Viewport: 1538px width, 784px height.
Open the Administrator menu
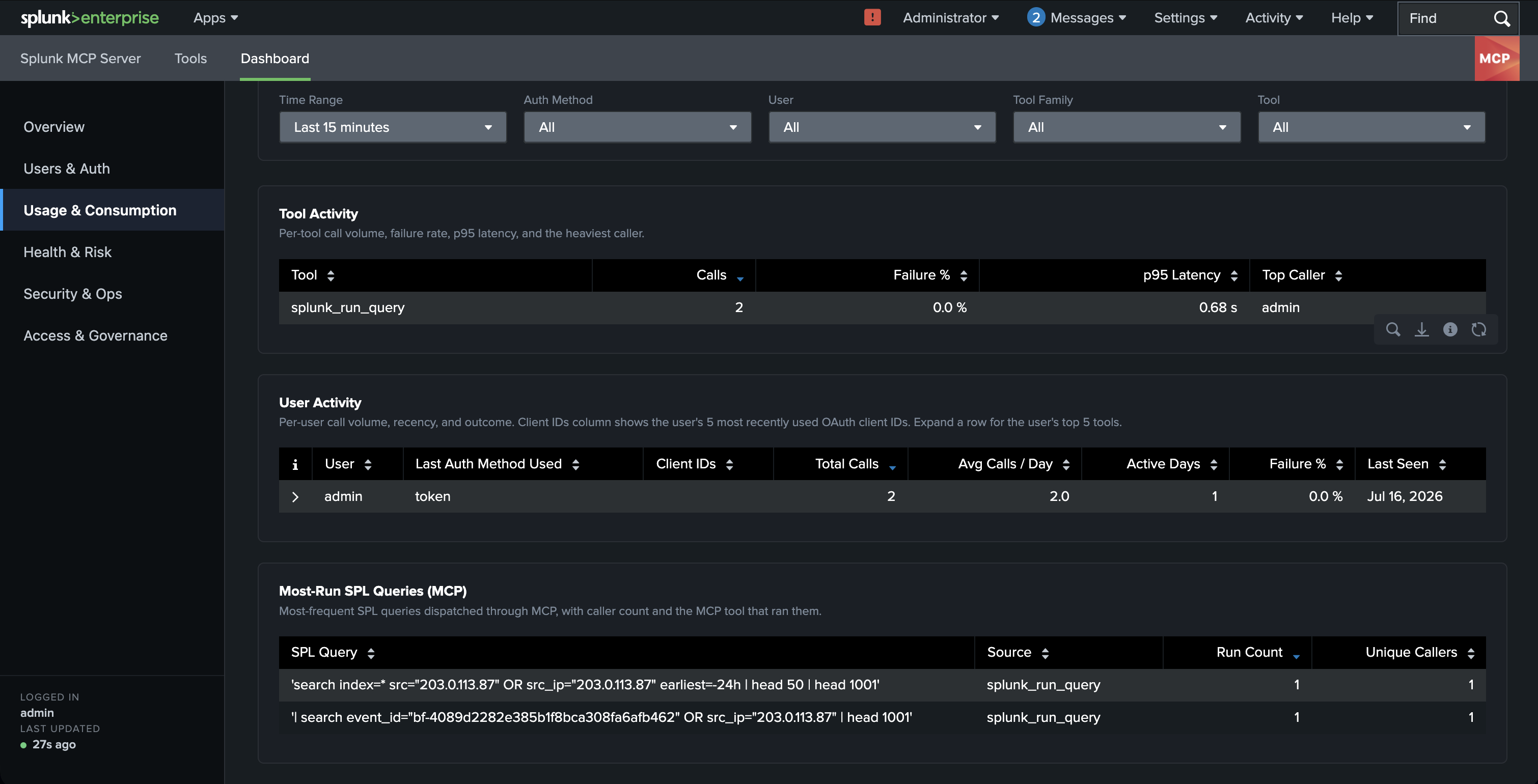point(950,18)
